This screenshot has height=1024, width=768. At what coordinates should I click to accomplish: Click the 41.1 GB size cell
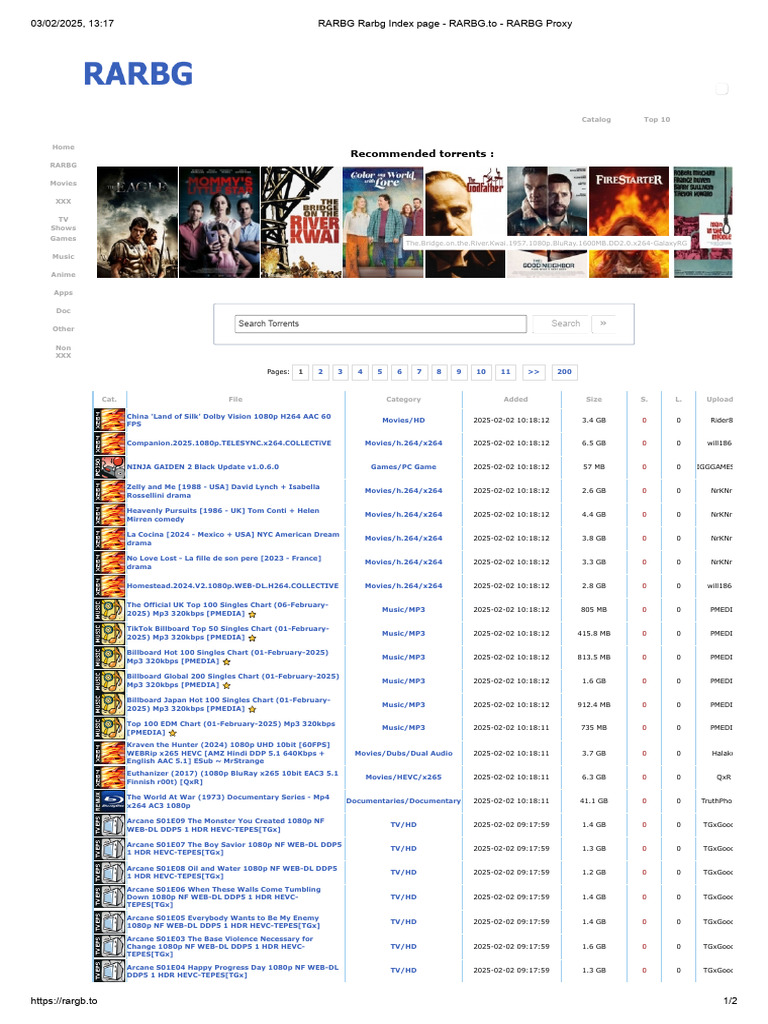coord(594,801)
